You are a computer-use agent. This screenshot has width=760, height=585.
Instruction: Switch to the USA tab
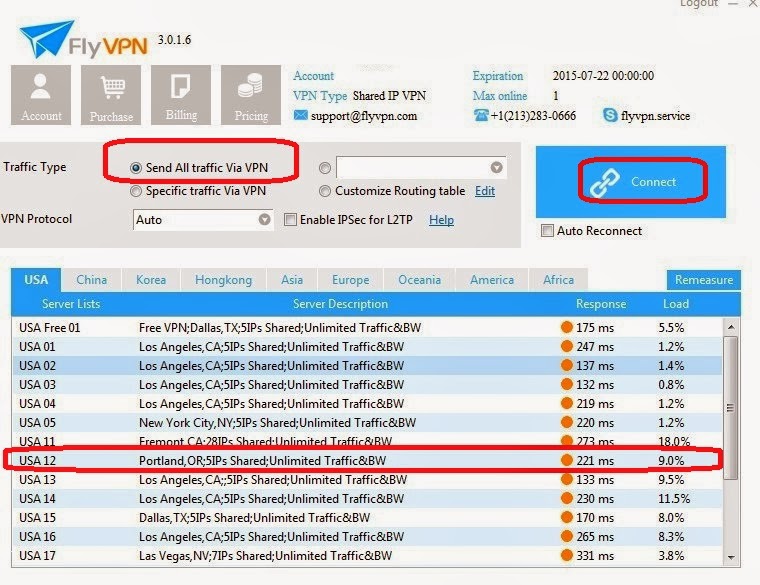pyautogui.click(x=36, y=280)
